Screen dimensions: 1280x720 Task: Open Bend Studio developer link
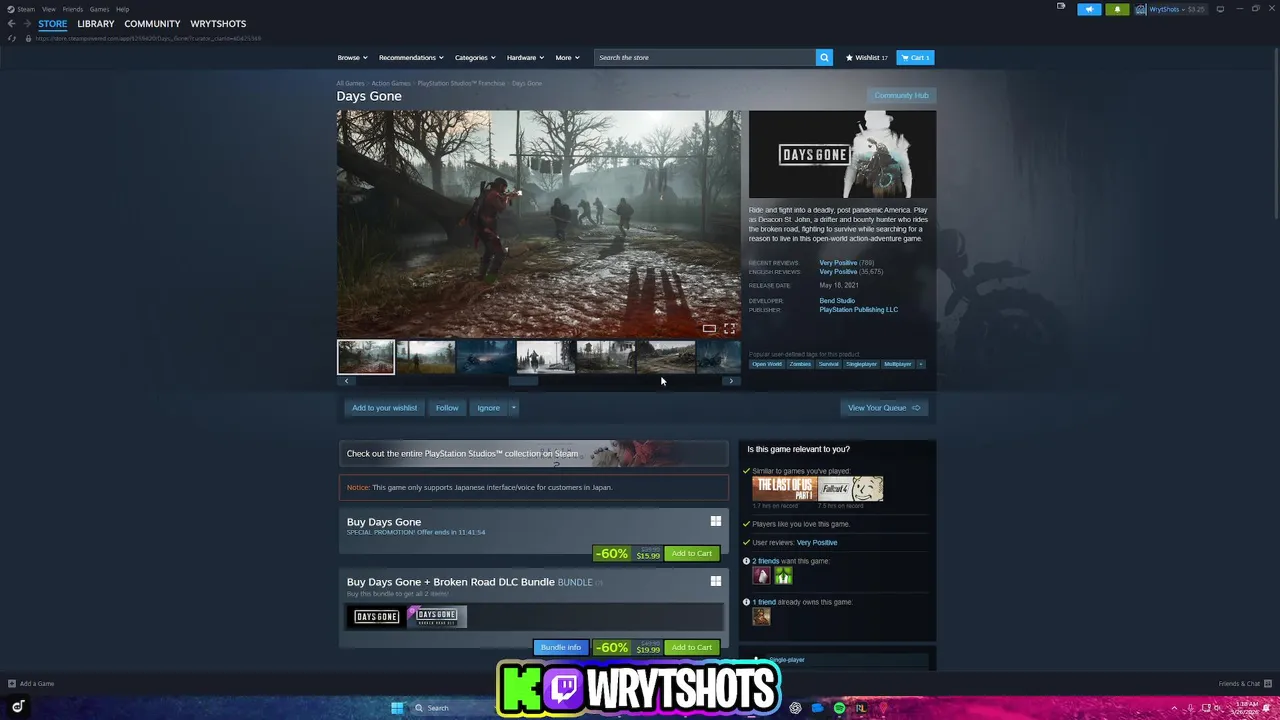(837, 301)
